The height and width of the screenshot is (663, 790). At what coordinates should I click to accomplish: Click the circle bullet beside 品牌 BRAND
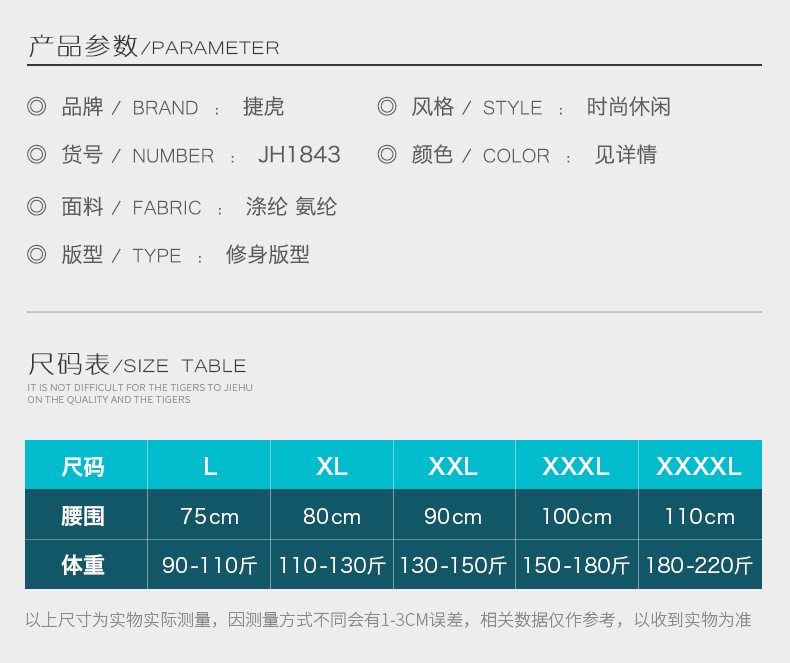[37, 107]
